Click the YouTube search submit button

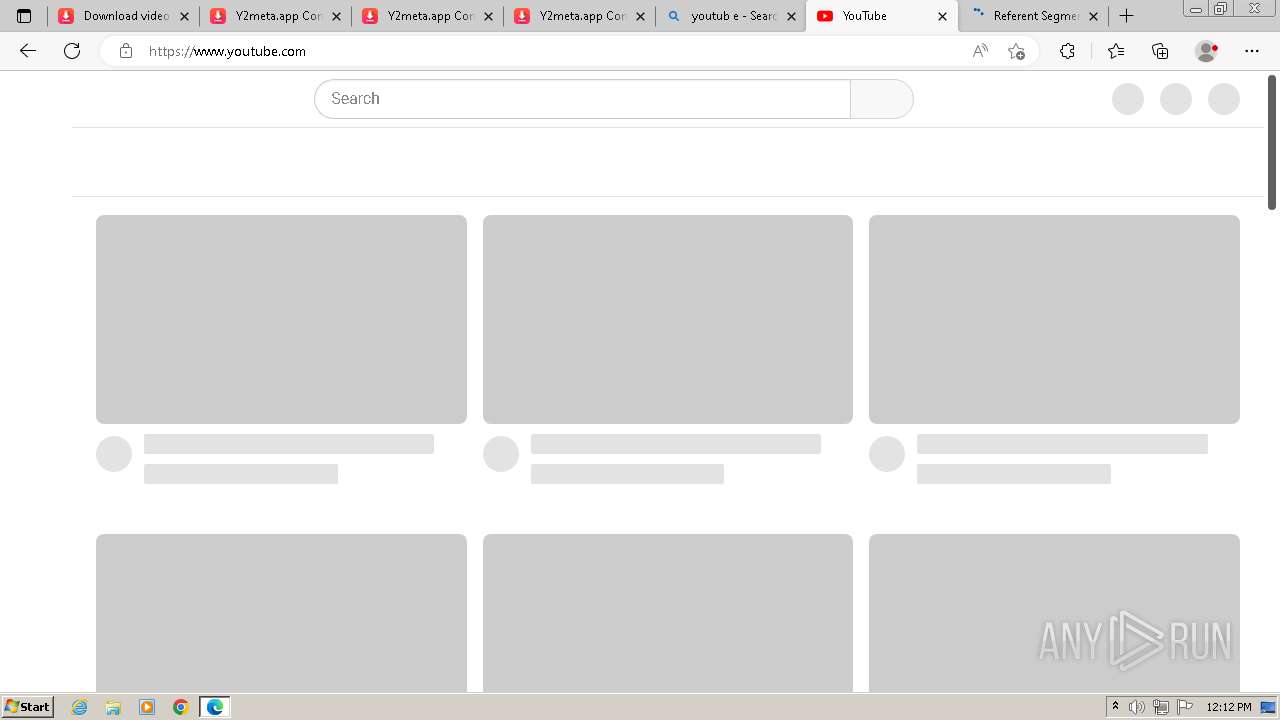click(881, 99)
